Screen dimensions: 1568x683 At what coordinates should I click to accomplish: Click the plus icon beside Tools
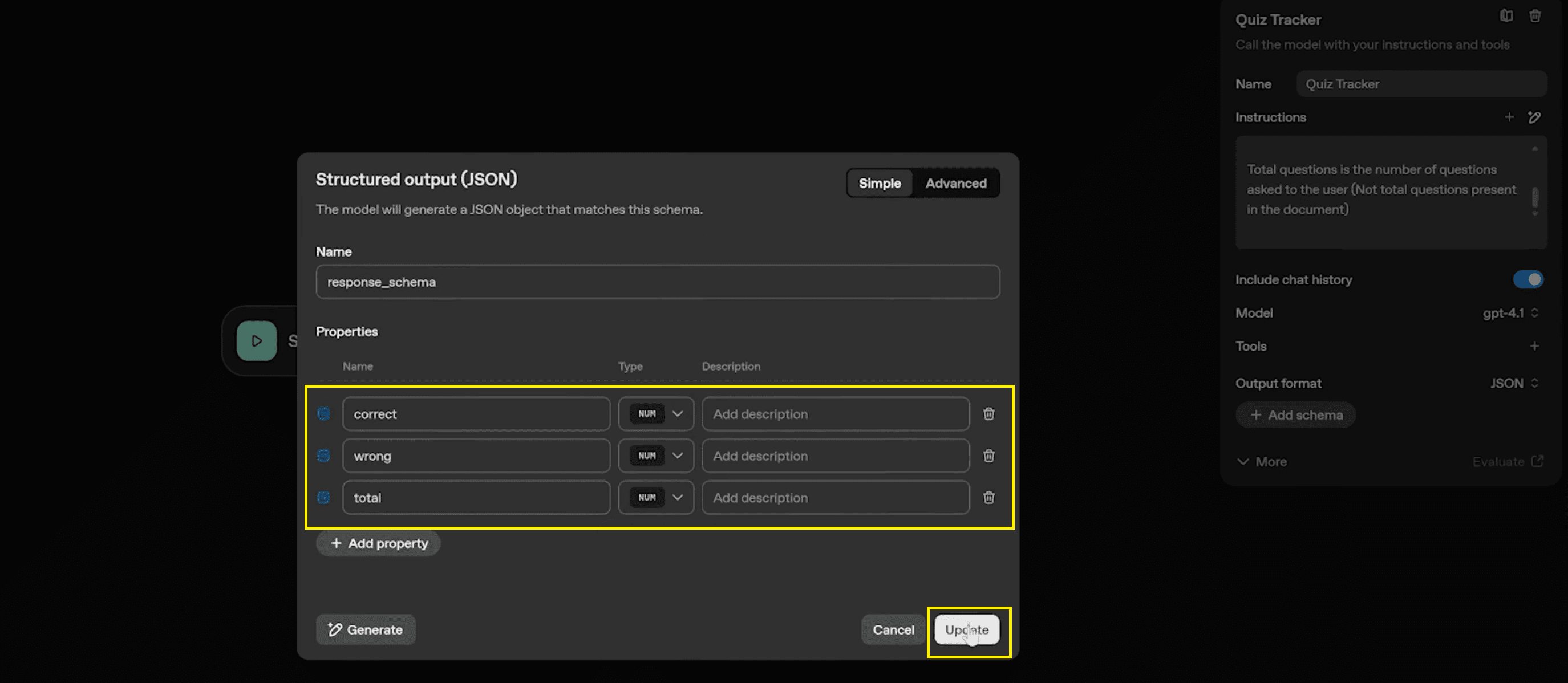tap(1534, 346)
